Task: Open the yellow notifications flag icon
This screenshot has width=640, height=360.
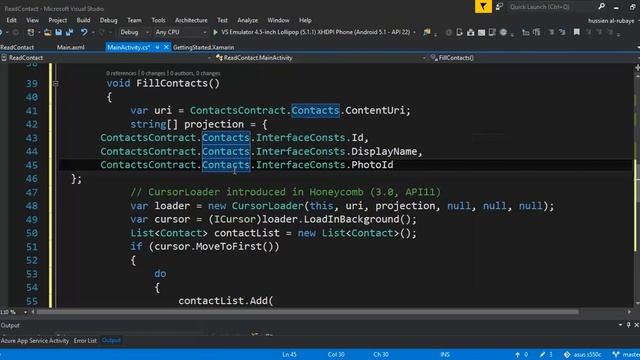Action: (x=483, y=7)
